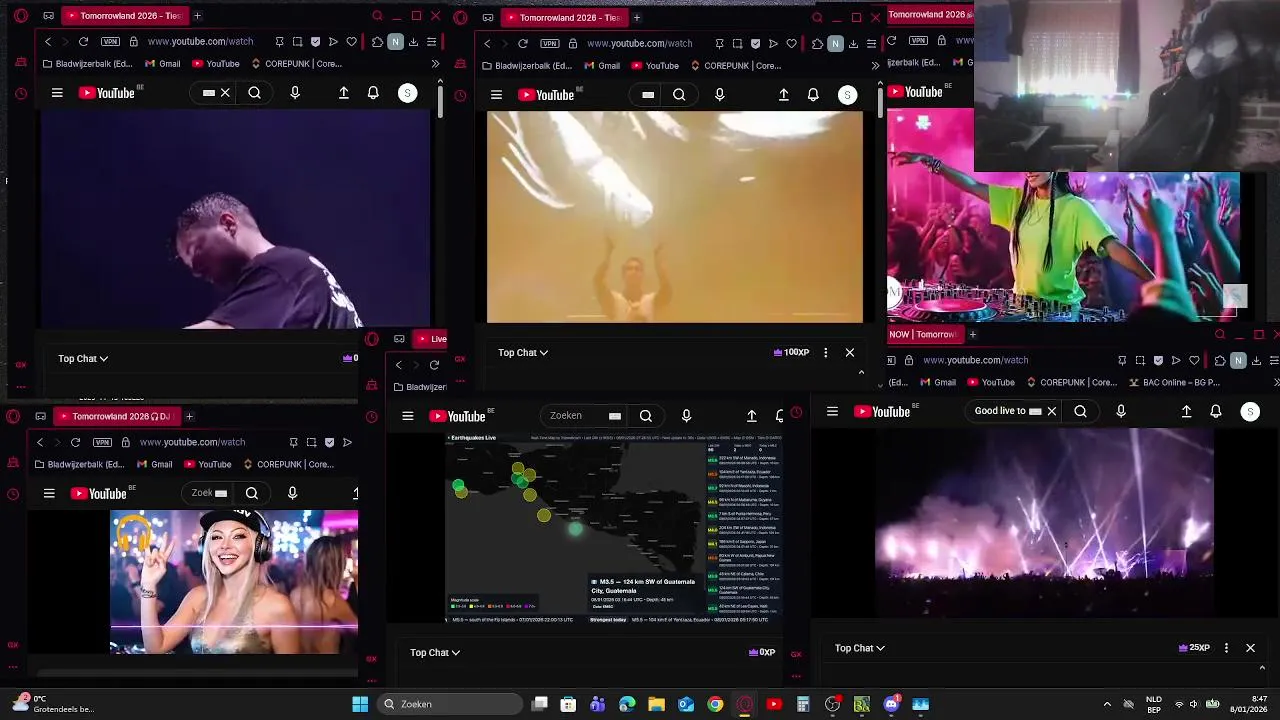This screenshot has width=1280, height=720.
Task: Toggle bookmark heart in top-middle window
Action: 791,44
